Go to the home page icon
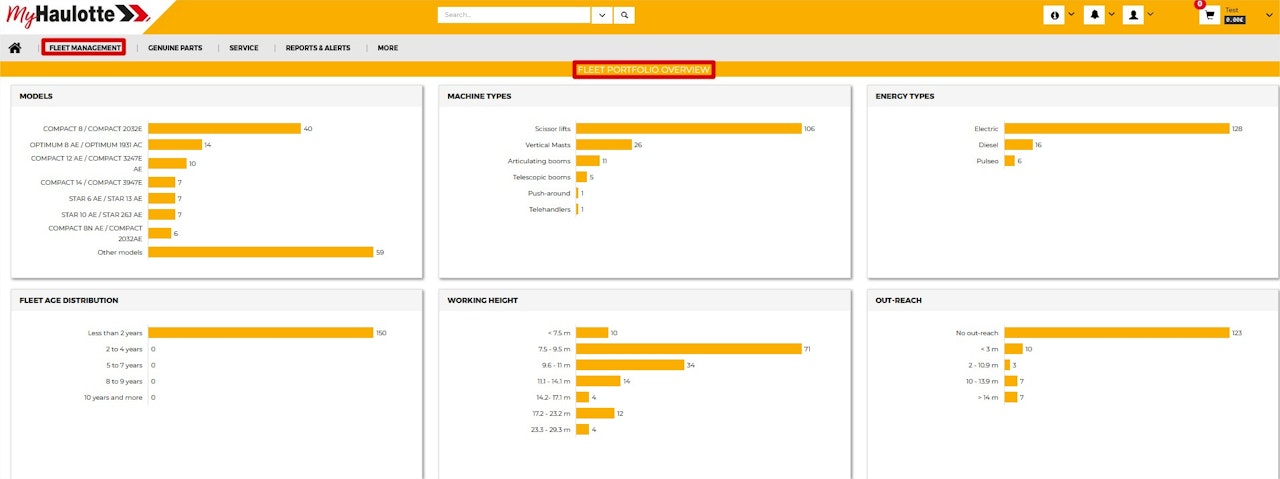1280x479 pixels. coord(15,48)
